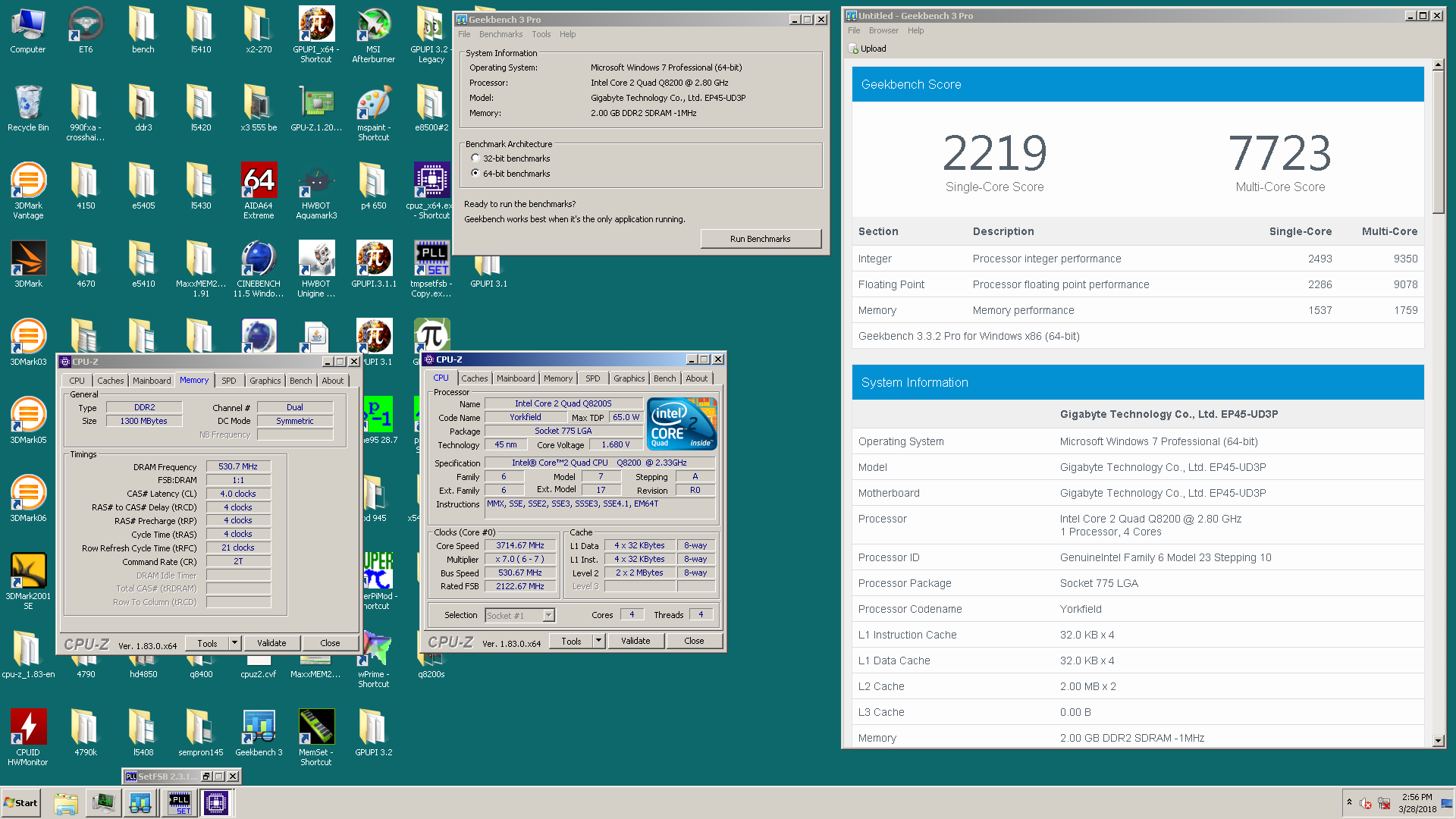This screenshot has width=1456, height=819.
Task: Open File menu in Geekbench 3 Pro window
Action: (x=464, y=34)
